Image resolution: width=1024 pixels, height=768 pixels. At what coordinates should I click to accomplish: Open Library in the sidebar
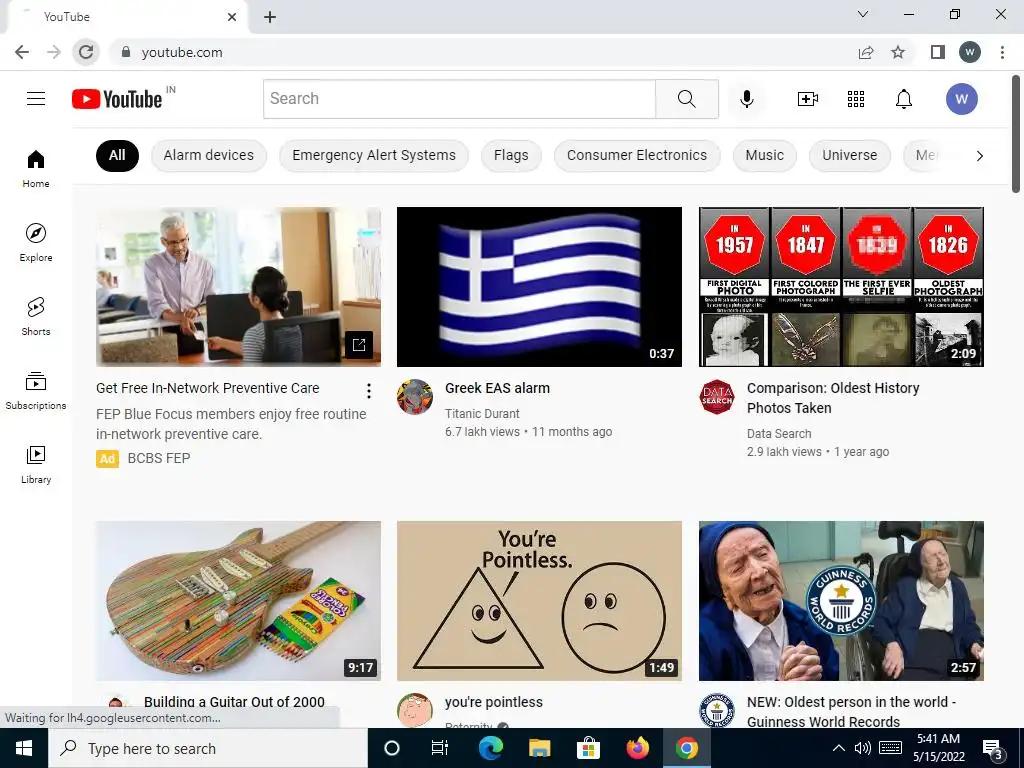coord(36,464)
